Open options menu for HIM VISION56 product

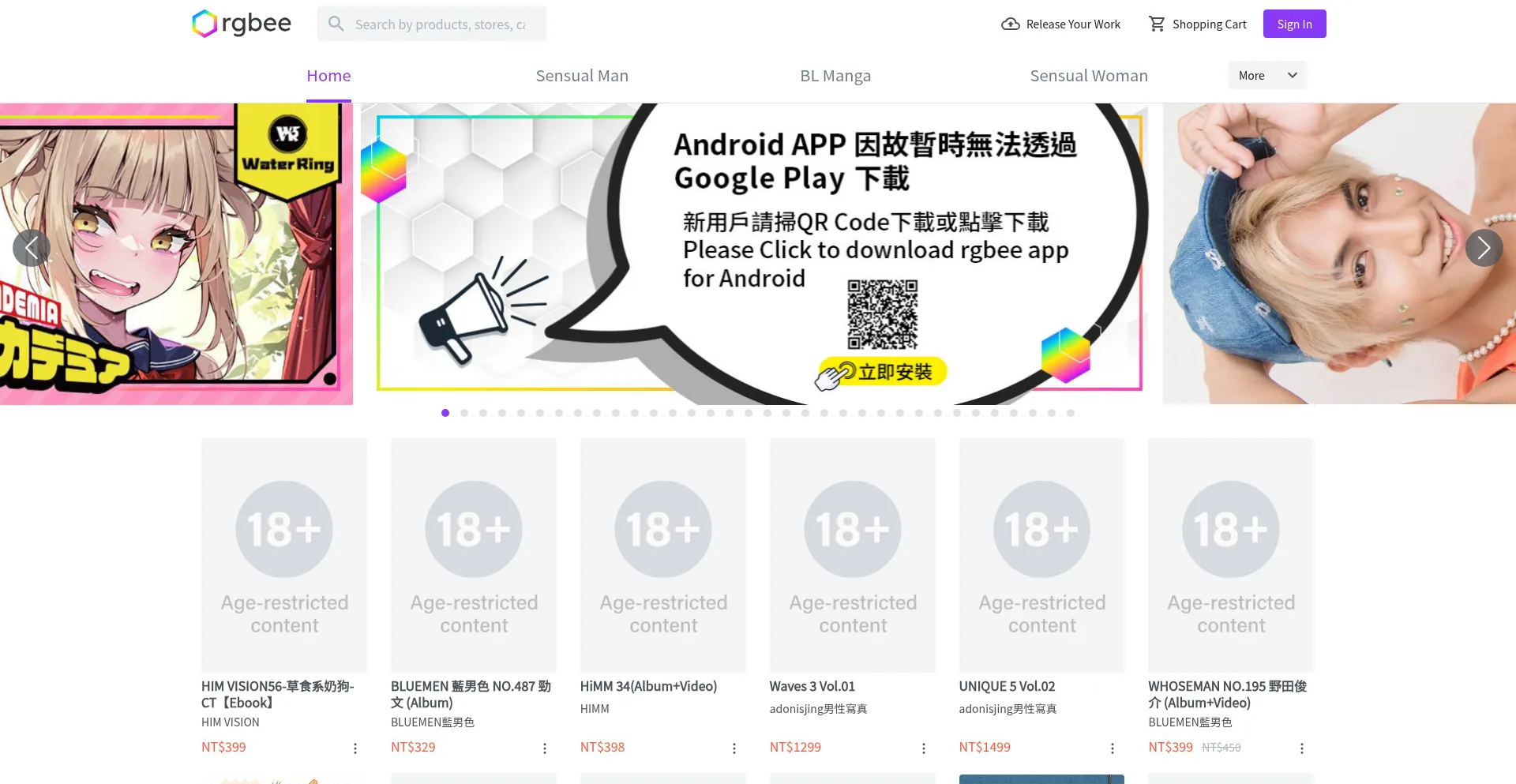coord(355,748)
